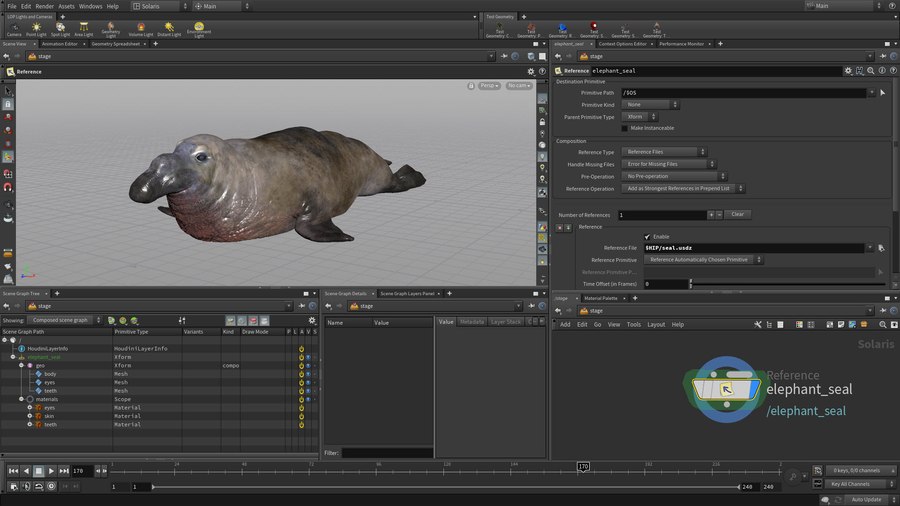The height and width of the screenshot is (506, 900).
Task: Add a Distant Light from the shelf
Action: (x=169, y=30)
